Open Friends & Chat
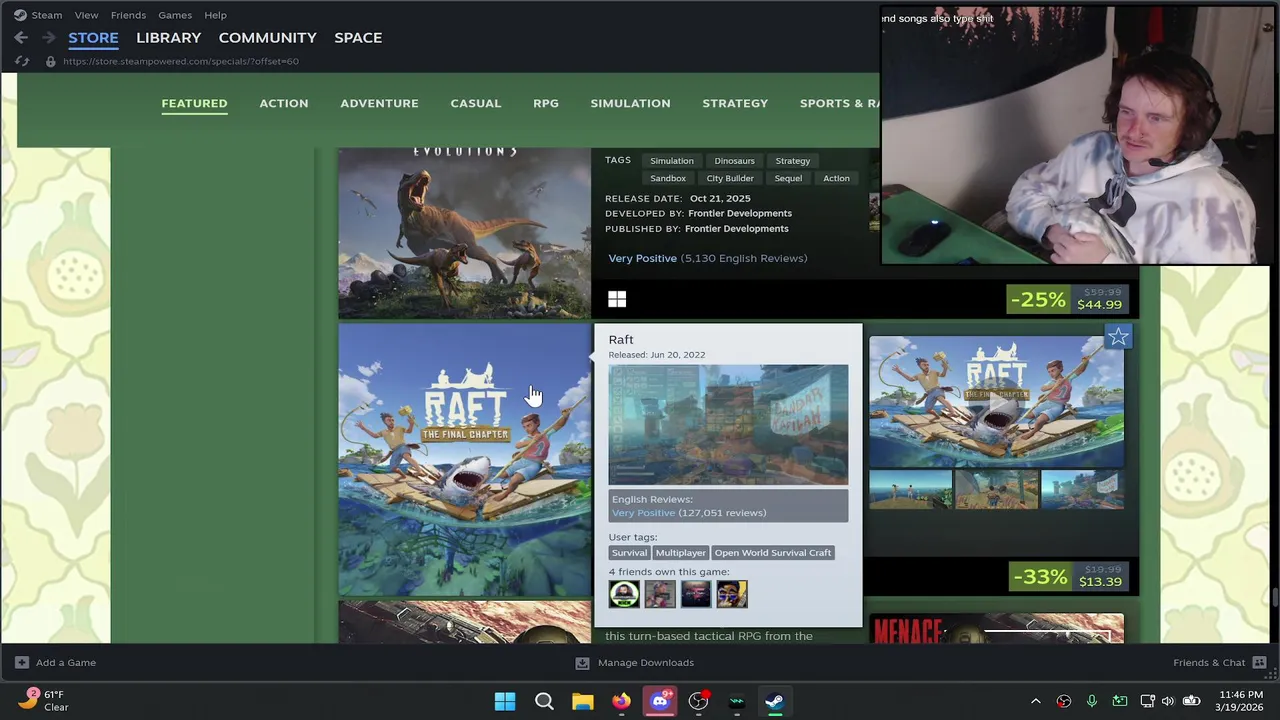The image size is (1280, 720). click(x=1220, y=662)
